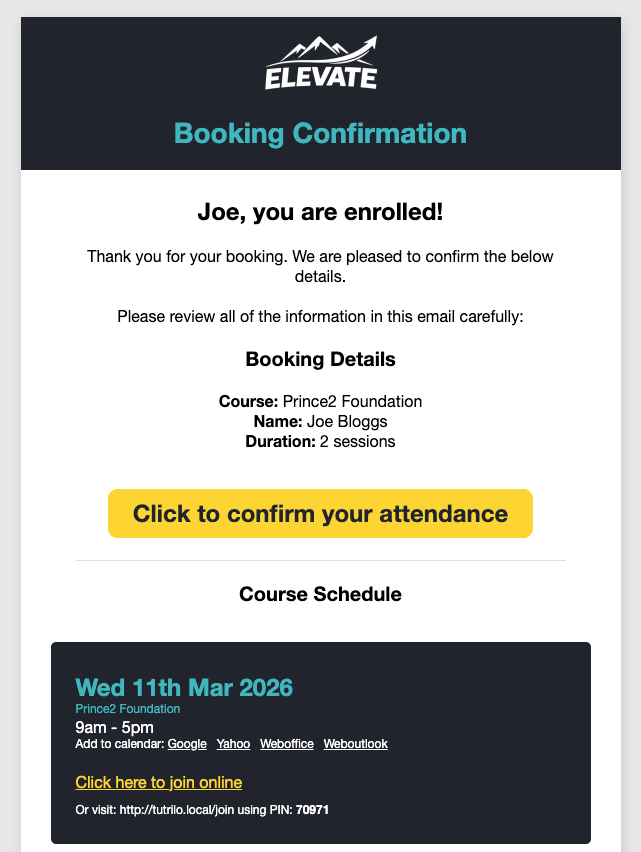Click here to join online link

click(158, 782)
